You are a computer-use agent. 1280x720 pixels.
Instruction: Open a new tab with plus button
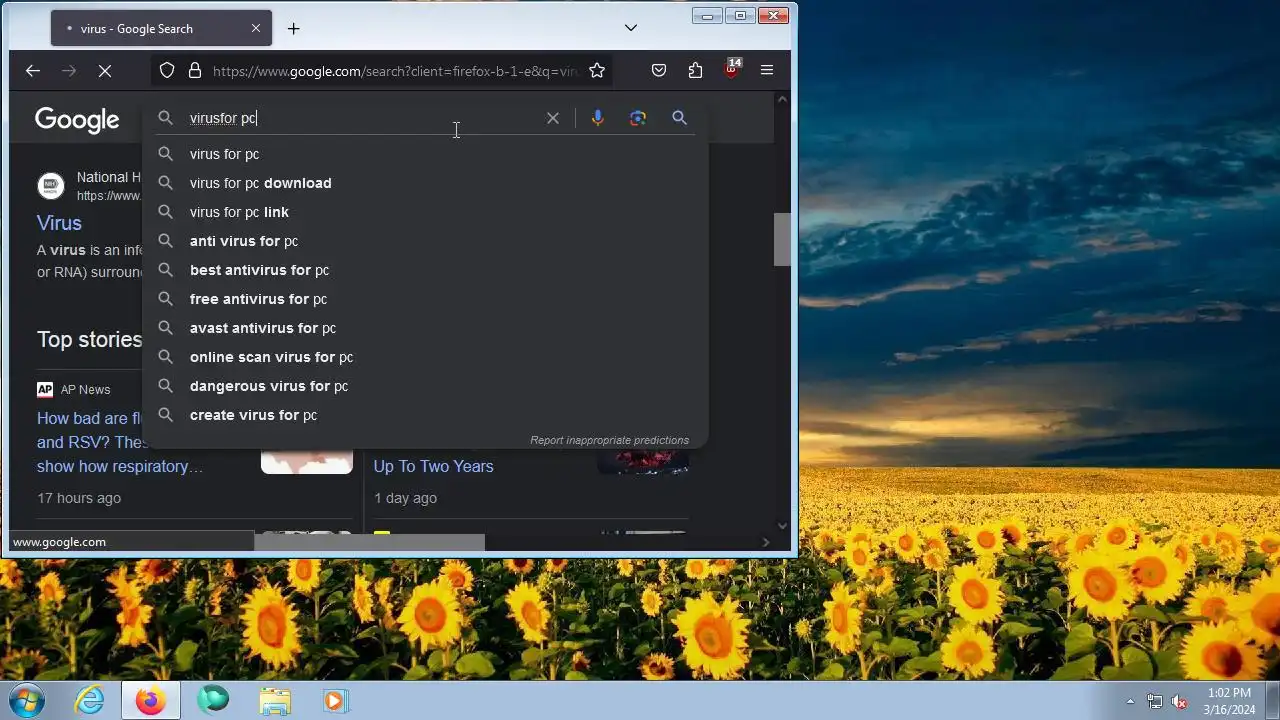click(x=293, y=28)
